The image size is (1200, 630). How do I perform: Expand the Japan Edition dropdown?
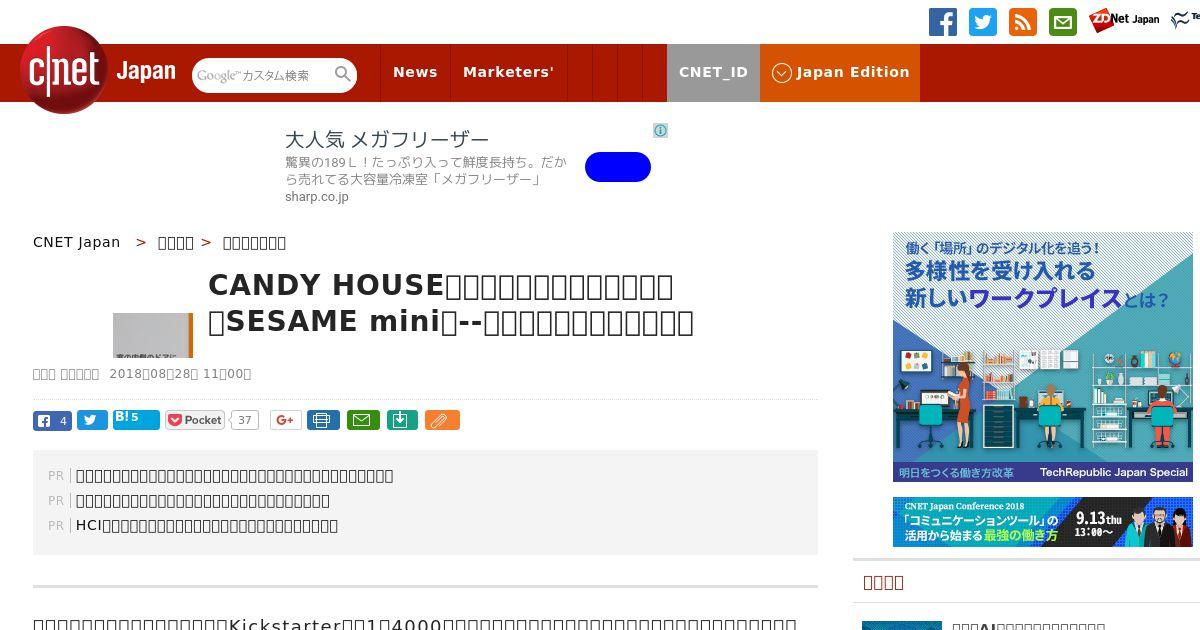(840, 72)
